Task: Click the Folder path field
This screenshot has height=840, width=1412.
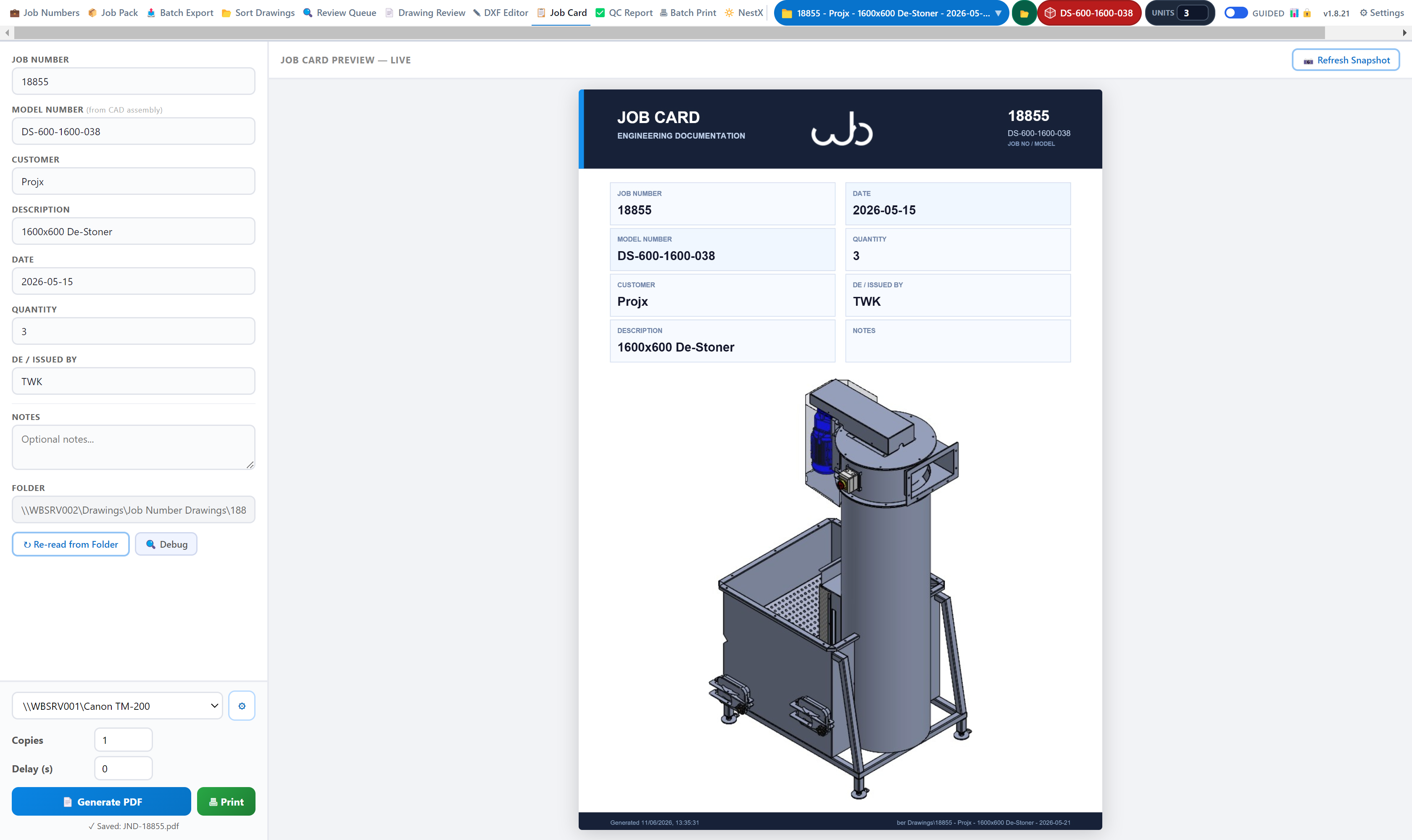Action: (x=133, y=510)
